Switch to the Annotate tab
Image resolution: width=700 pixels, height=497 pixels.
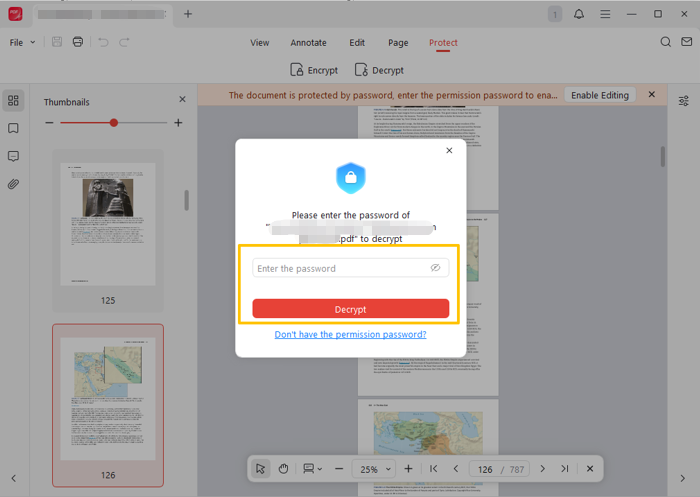(x=308, y=43)
